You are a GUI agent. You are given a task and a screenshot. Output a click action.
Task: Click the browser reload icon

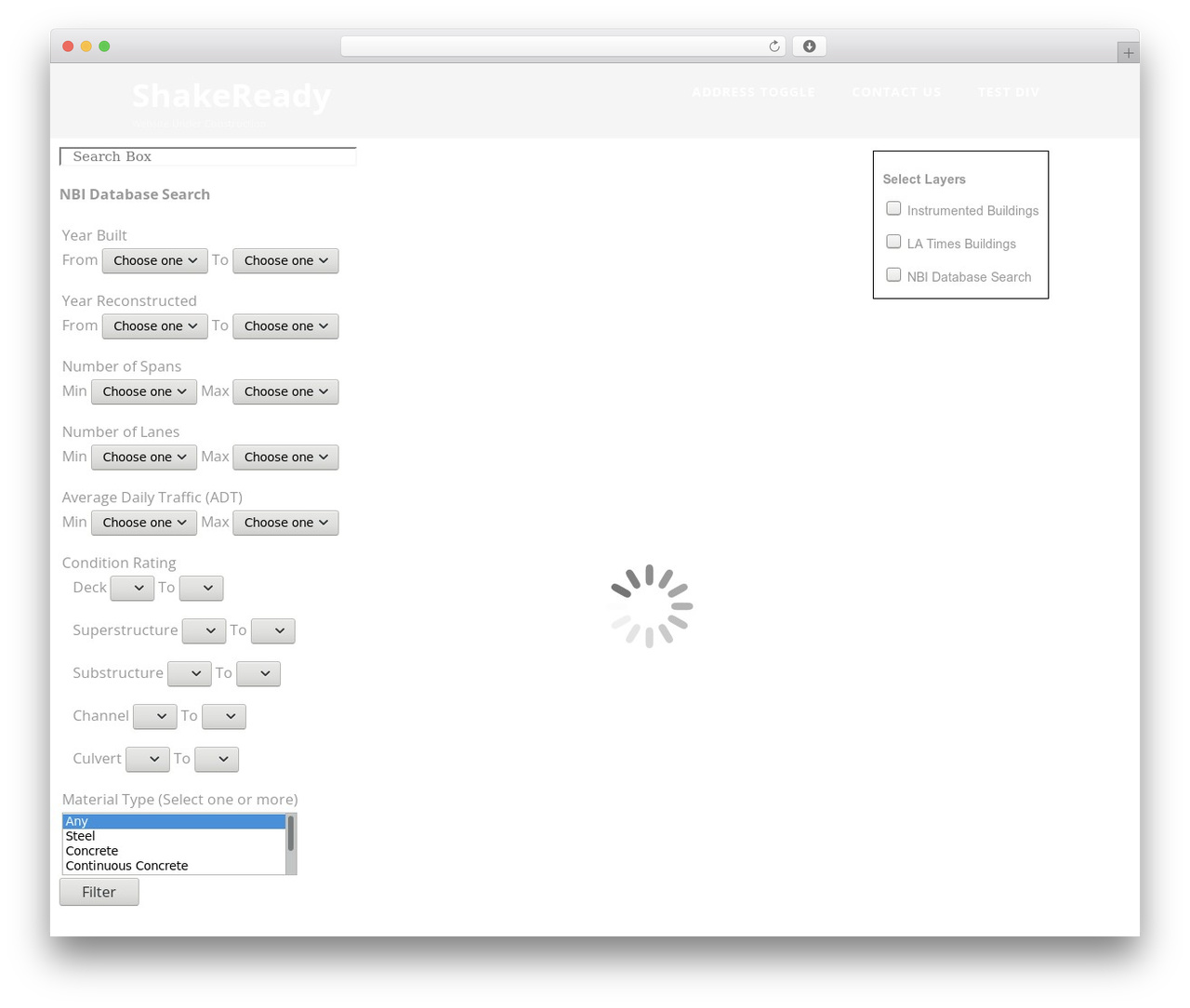point(773,46)
